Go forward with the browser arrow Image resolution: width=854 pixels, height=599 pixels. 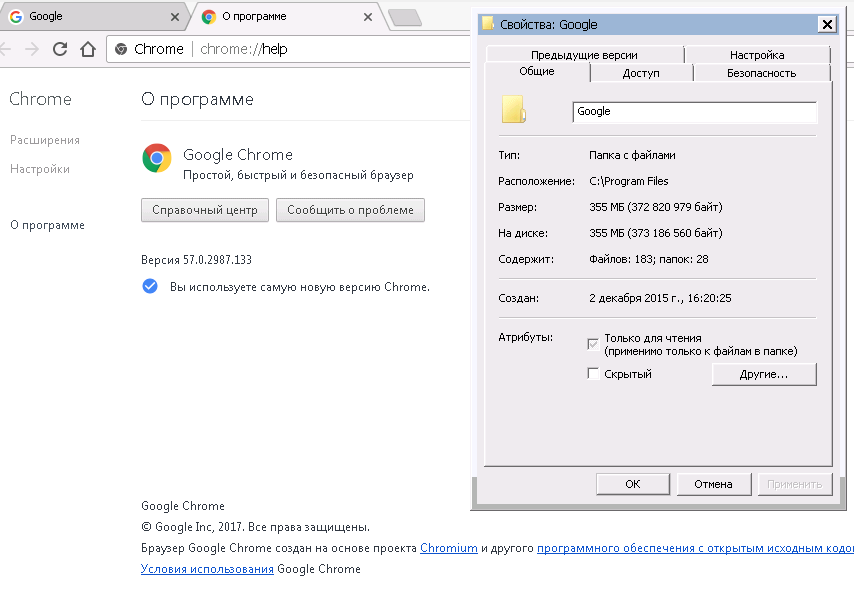pyautogui.click(x=32, y=49)
